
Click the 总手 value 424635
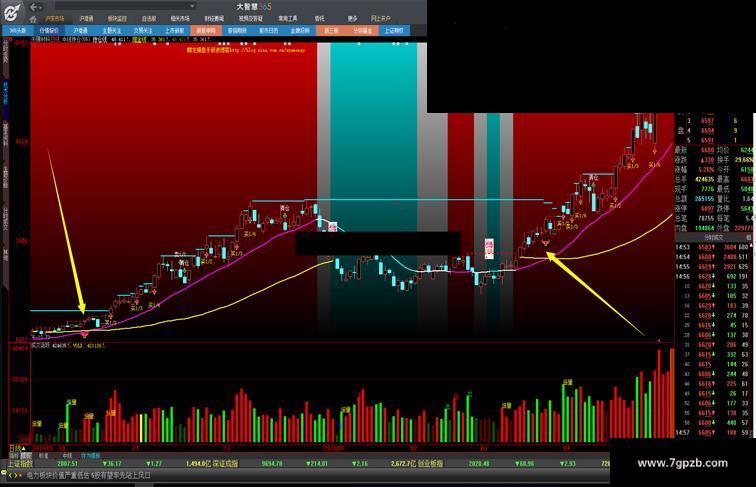(x=704, y=179)
